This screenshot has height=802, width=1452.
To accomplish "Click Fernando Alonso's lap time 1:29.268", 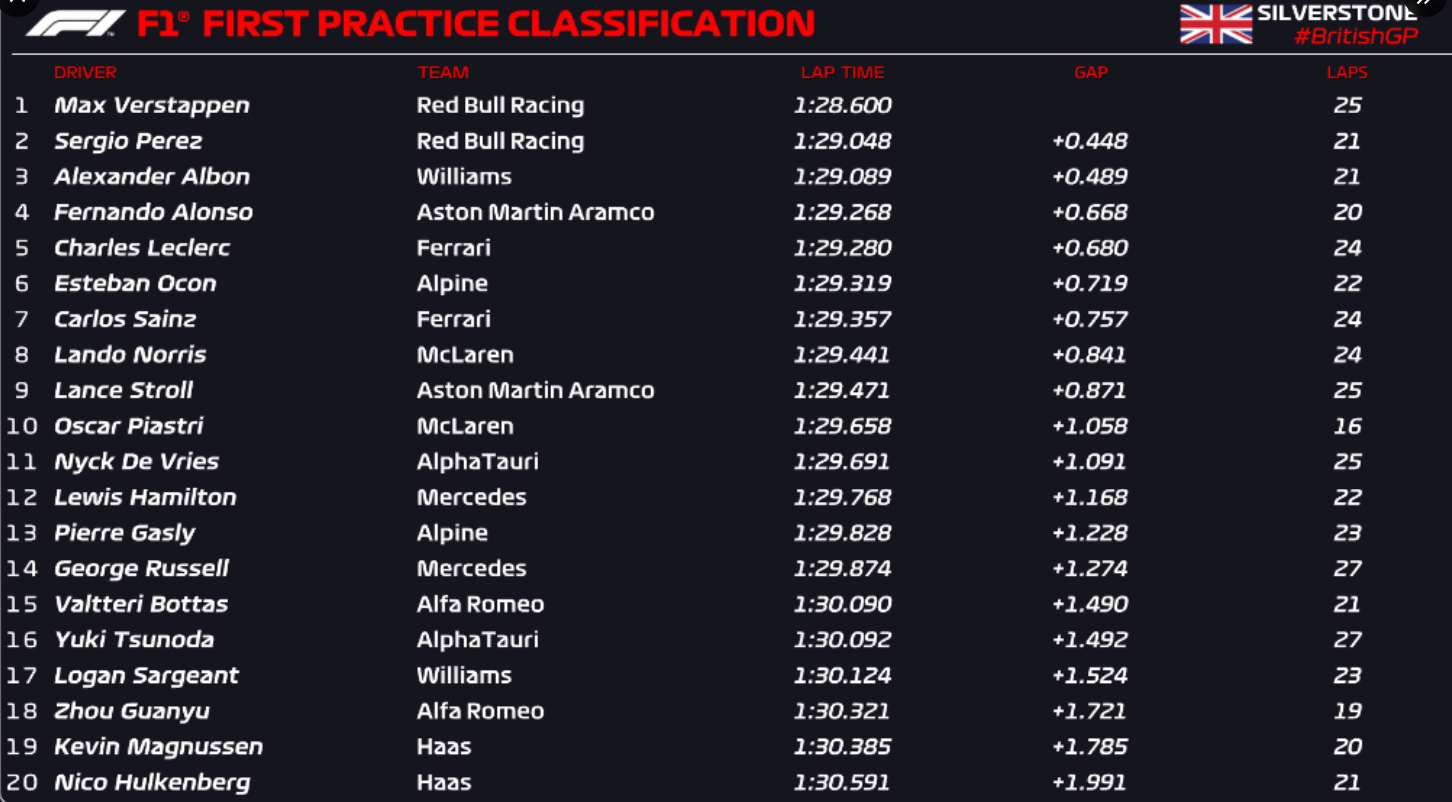I will [x=842, y=212].
